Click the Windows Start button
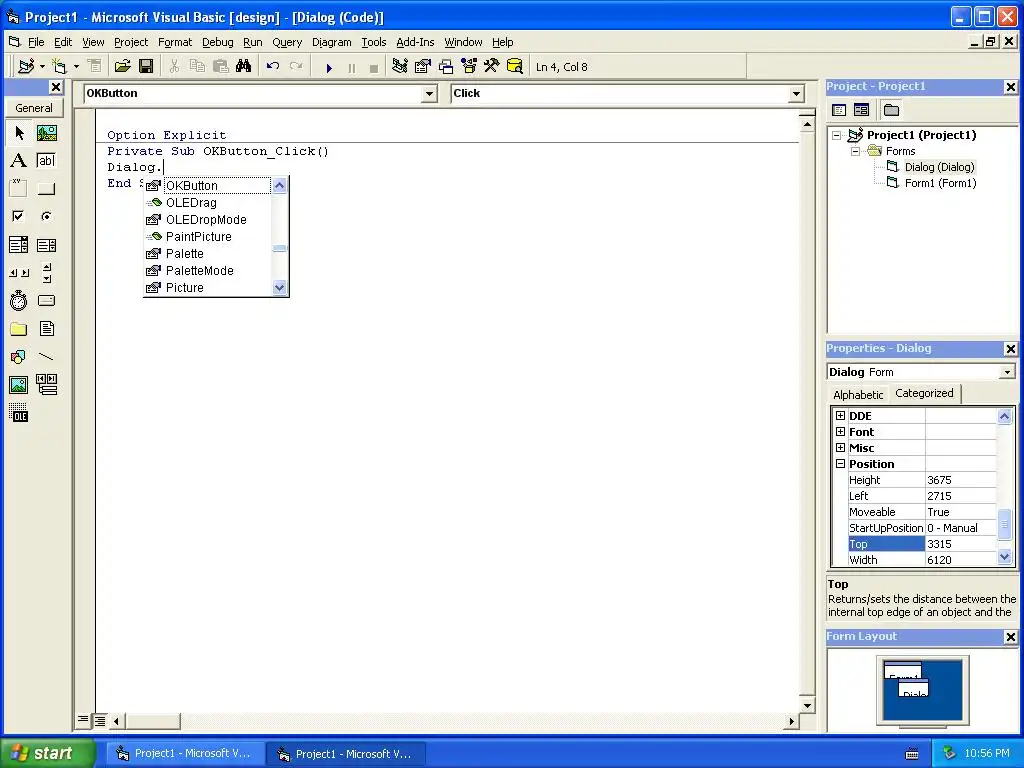Image resolution: width=1024 pixels, height=768 pixels. click(x=47, y=753)
